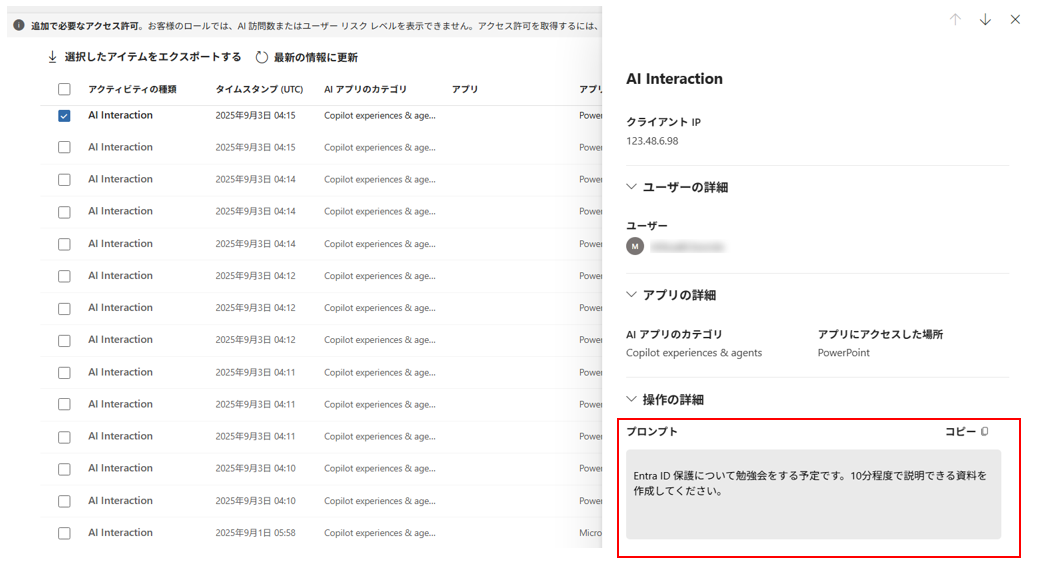
Task: Collapse the 操作の詳細 section
Action: tap(632, 399)
